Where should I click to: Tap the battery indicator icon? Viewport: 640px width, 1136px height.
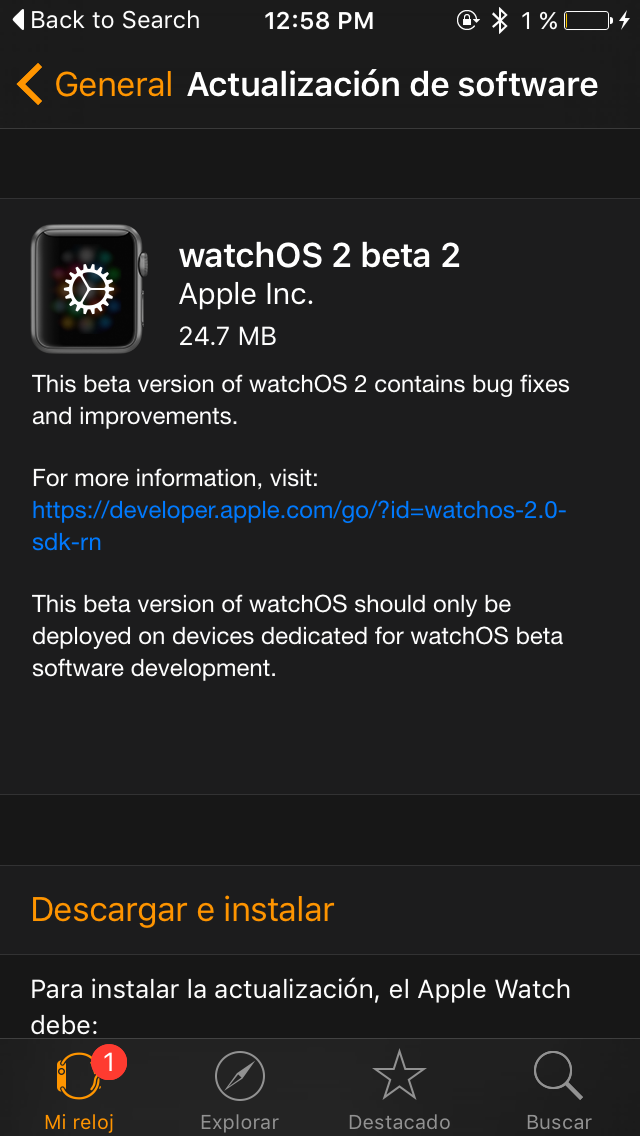tap(588, 20)
